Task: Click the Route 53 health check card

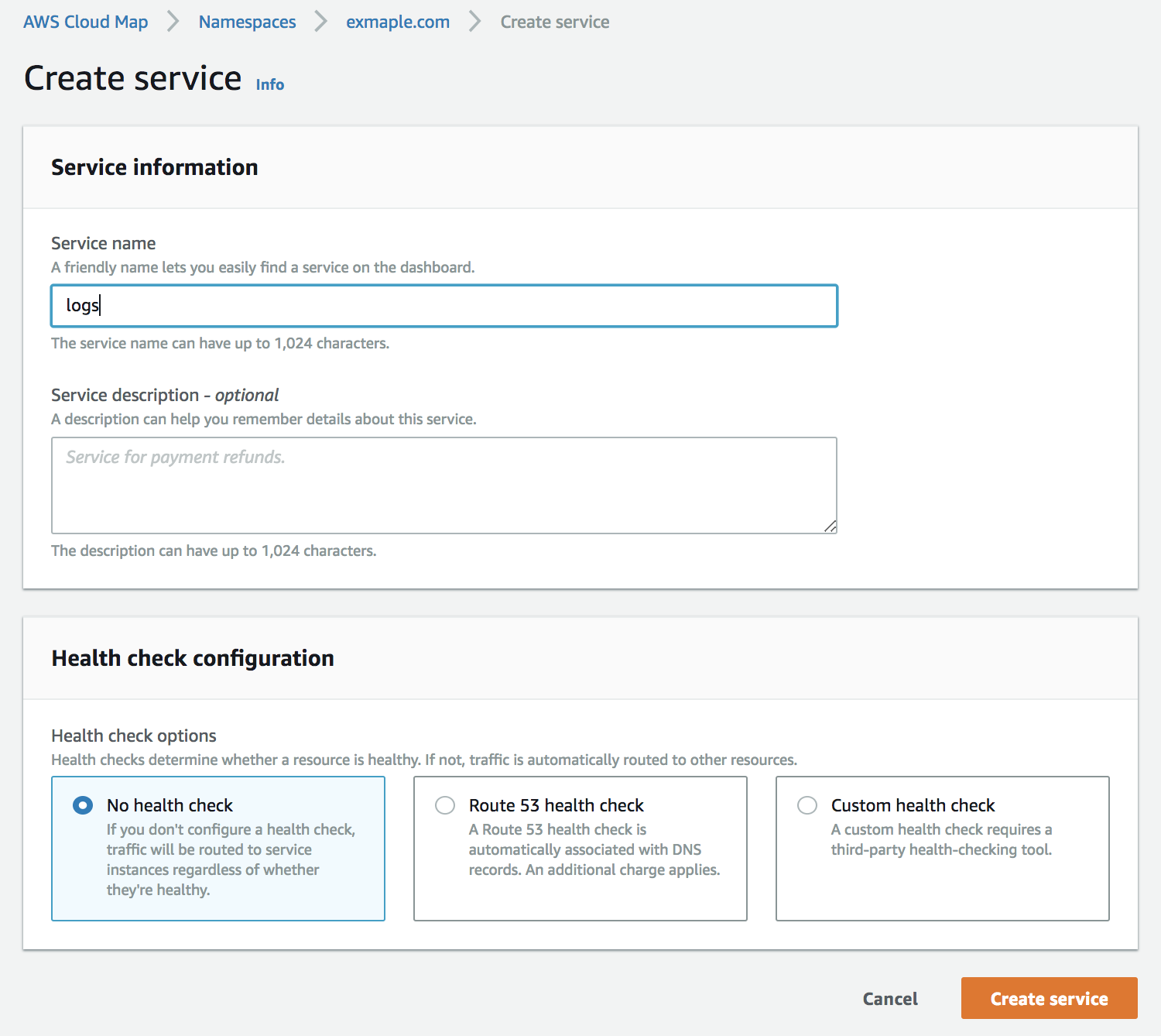Action: [580, 849]
